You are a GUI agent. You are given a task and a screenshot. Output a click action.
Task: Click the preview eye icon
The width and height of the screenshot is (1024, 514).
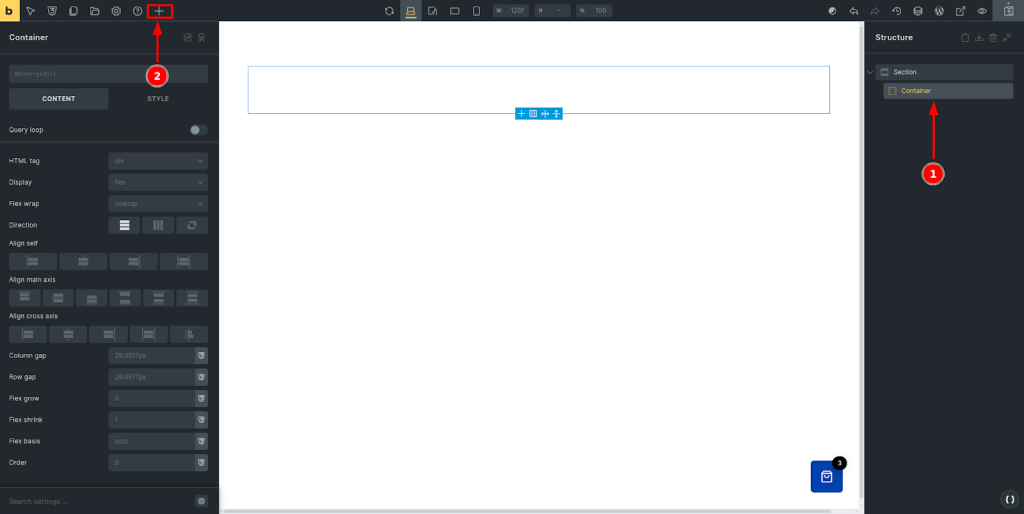coord(982,11)
